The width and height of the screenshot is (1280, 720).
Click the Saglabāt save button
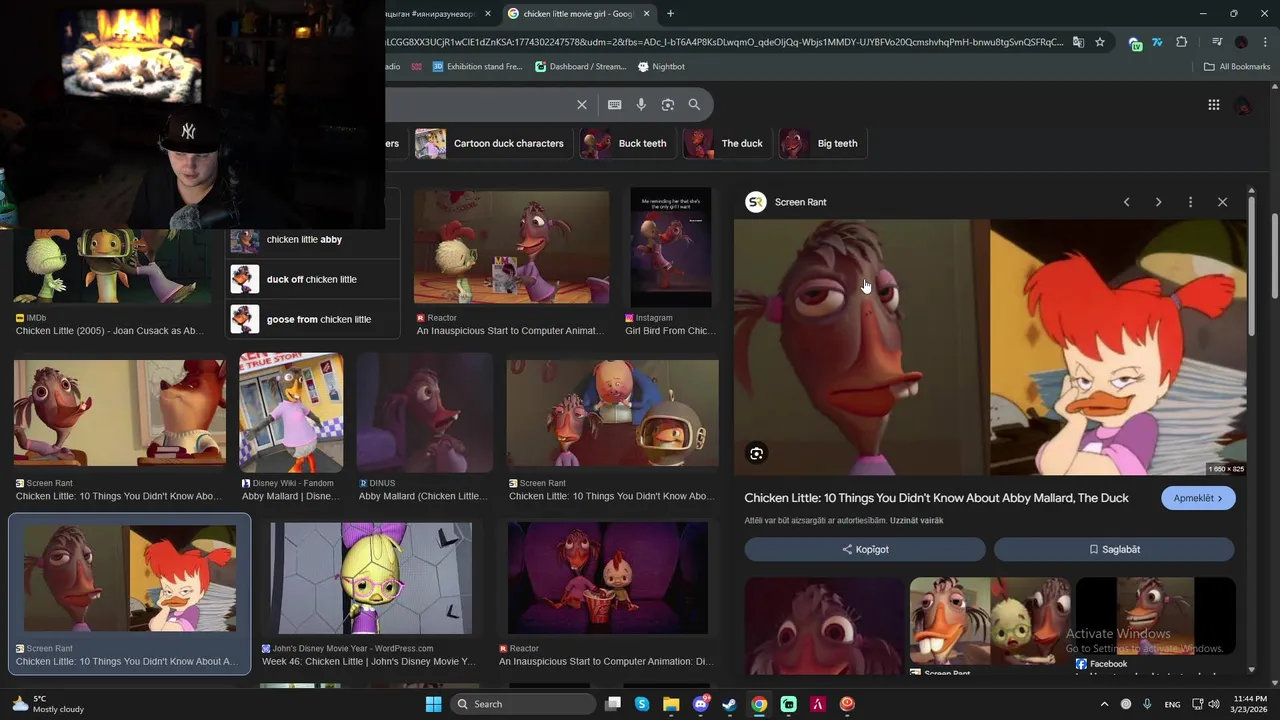(1114, 549)
